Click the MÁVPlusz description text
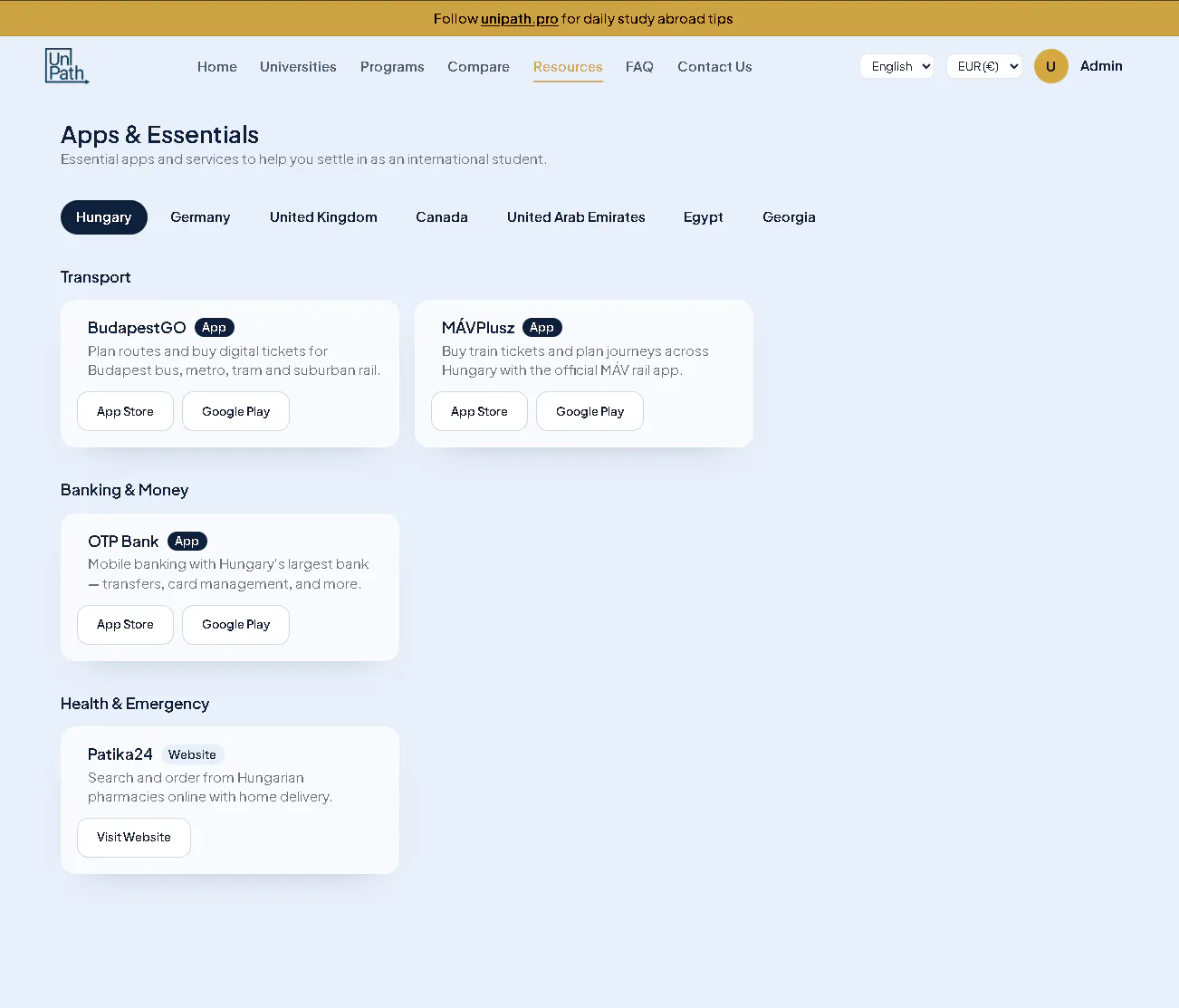Screen dimensions: 1179x1008 click(575, 360)
